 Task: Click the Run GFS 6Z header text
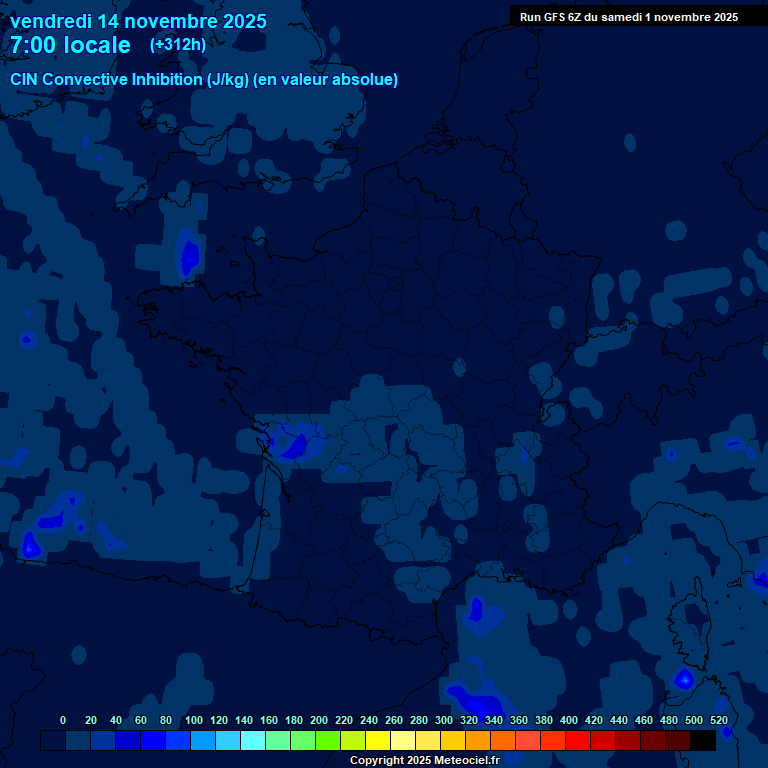click(x=628, y=17)
